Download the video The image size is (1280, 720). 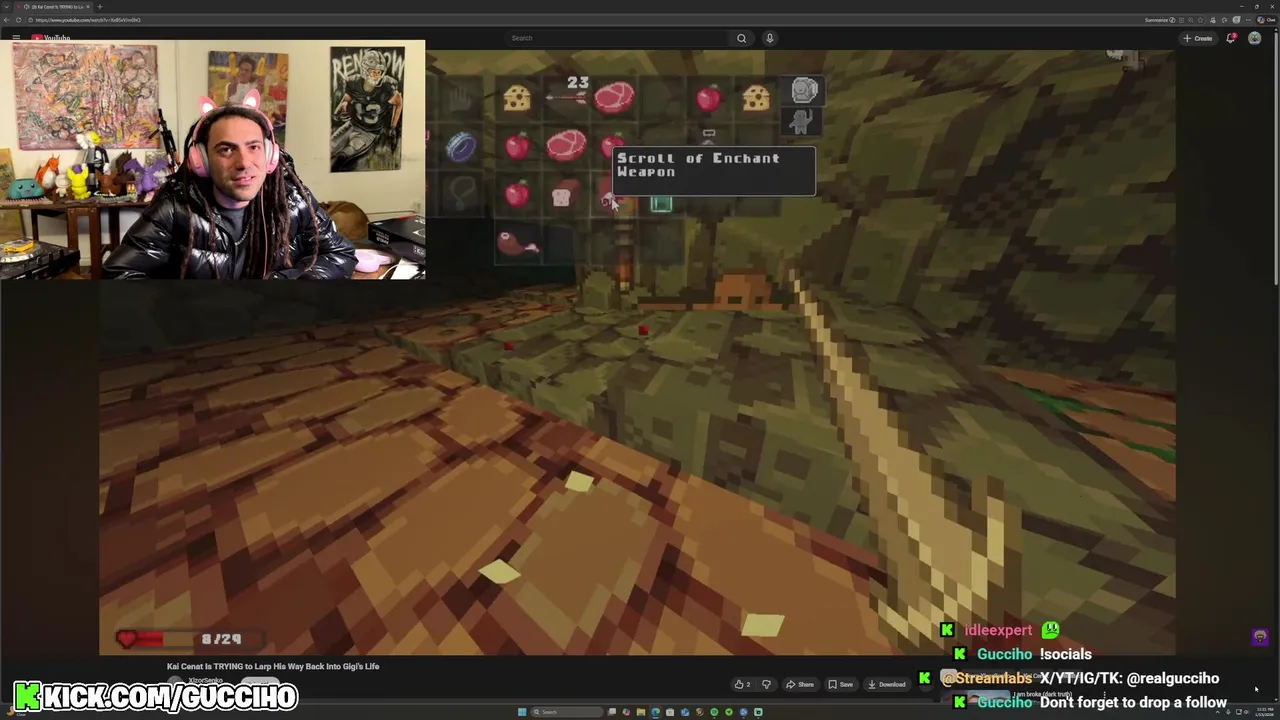[x=887, y=684]
